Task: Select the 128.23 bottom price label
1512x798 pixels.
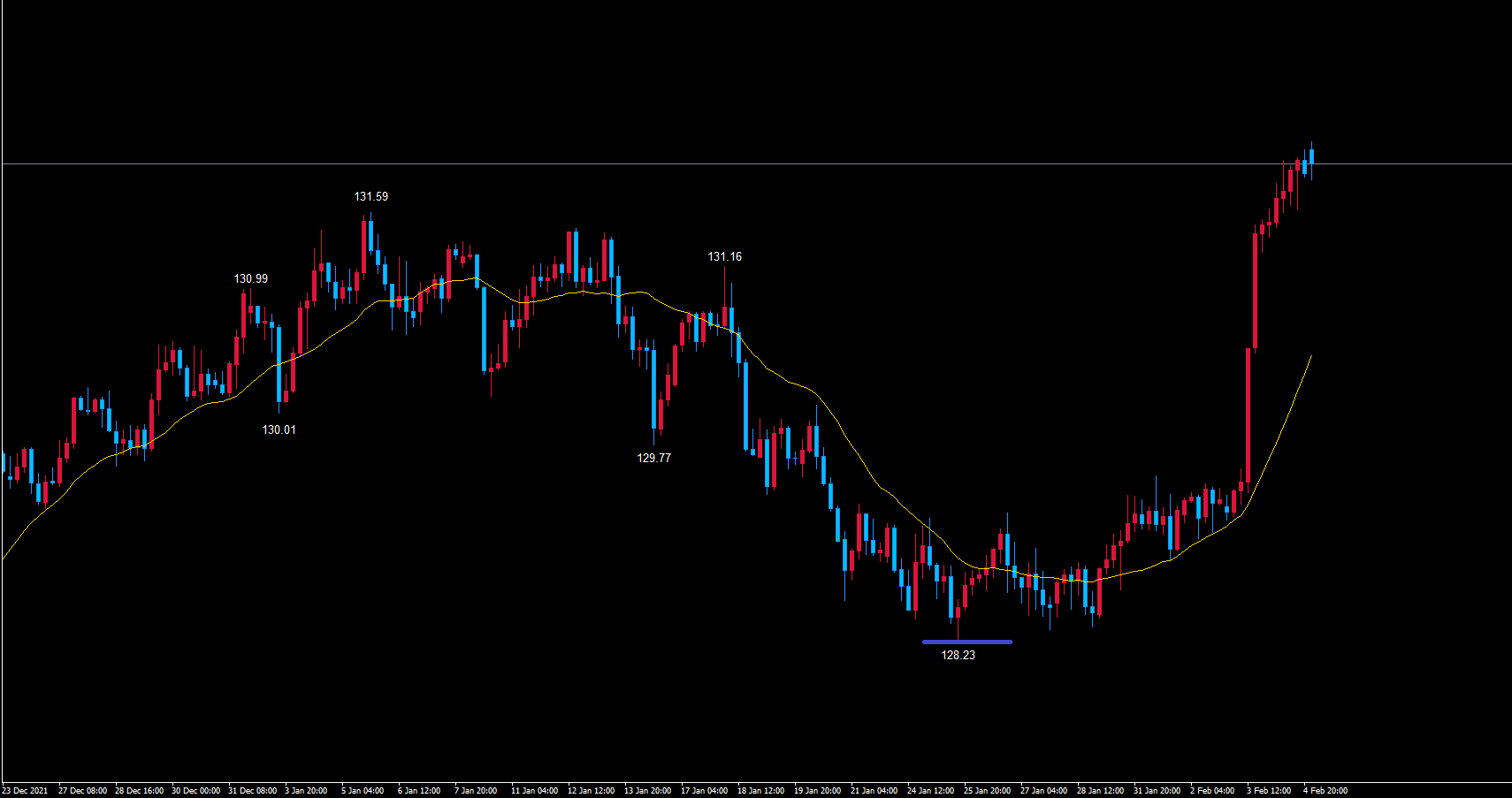Action: [x=958, y=655]
